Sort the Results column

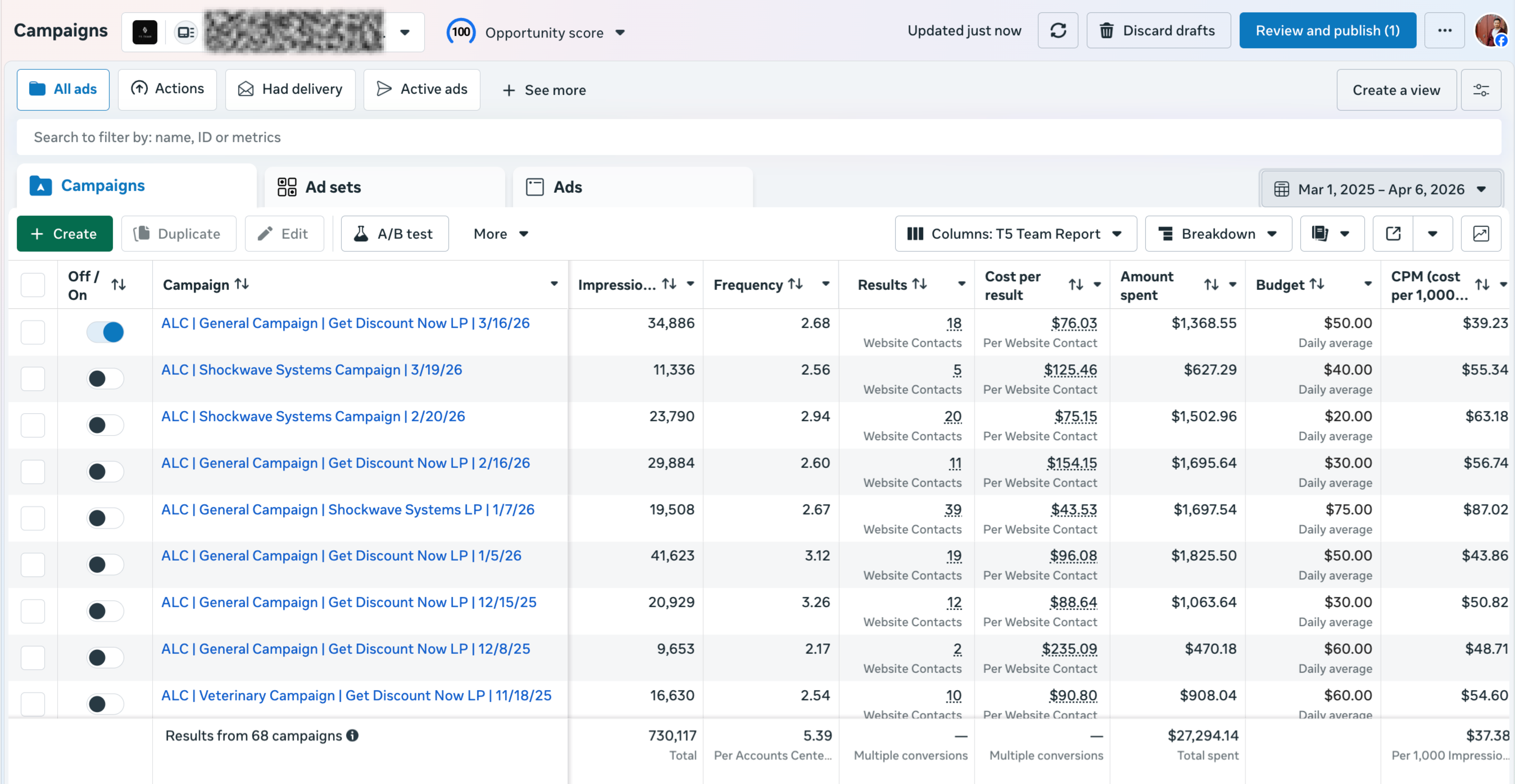pos(919,285)
